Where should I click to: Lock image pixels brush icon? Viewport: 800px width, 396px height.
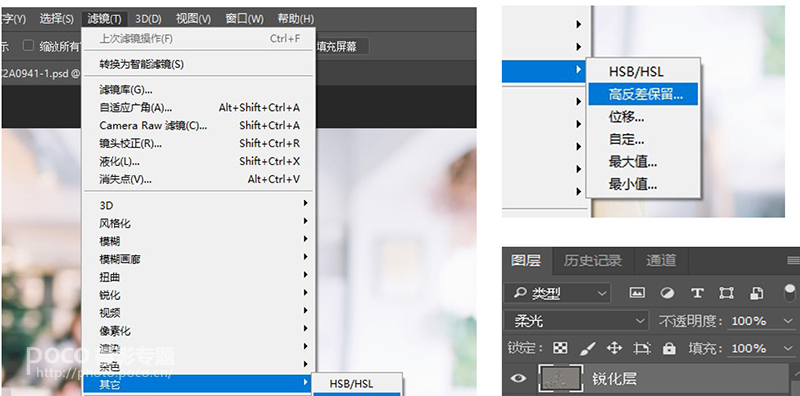coord(588,349)
